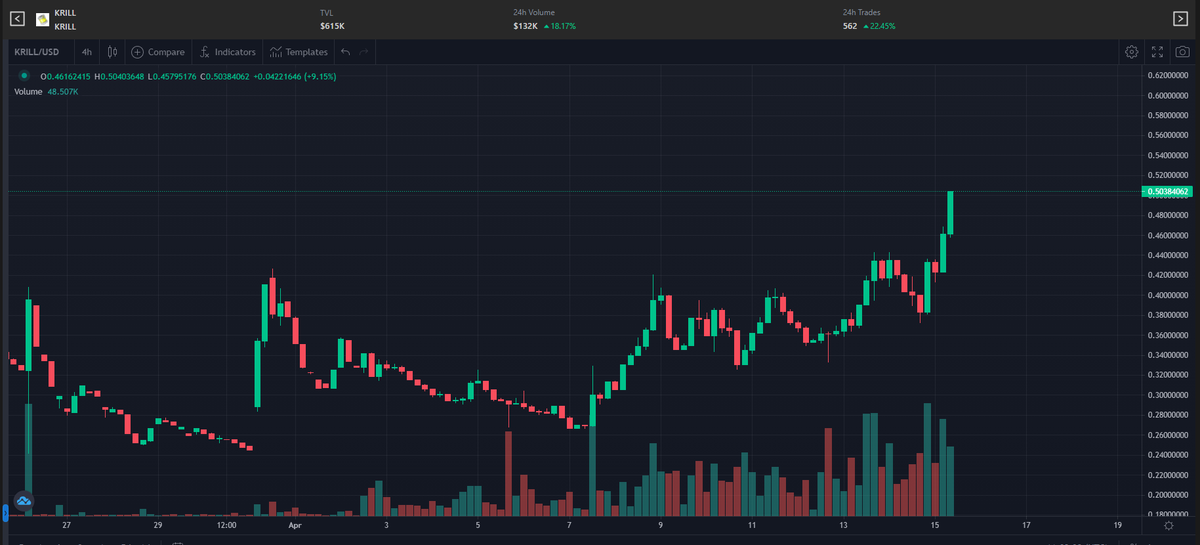Undo the last chart action

(x=345, y=52)
